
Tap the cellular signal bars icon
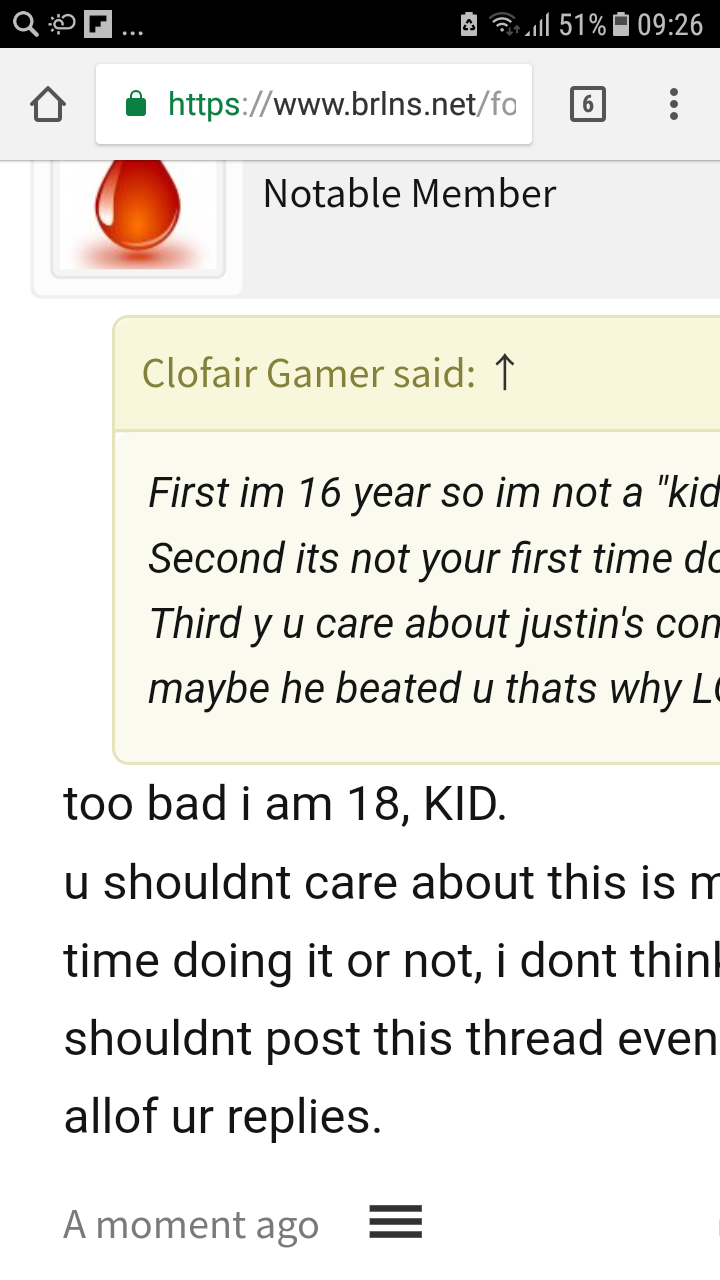pyautogui.click(x=540, y=25)
